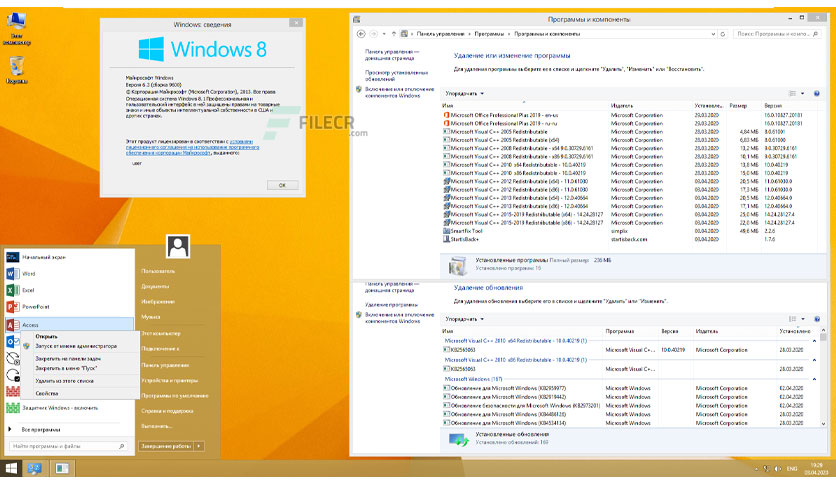Show hidden tray icons arrow
Image resolution: width=836 pixels, height=484 pixels.
[756, 469]
